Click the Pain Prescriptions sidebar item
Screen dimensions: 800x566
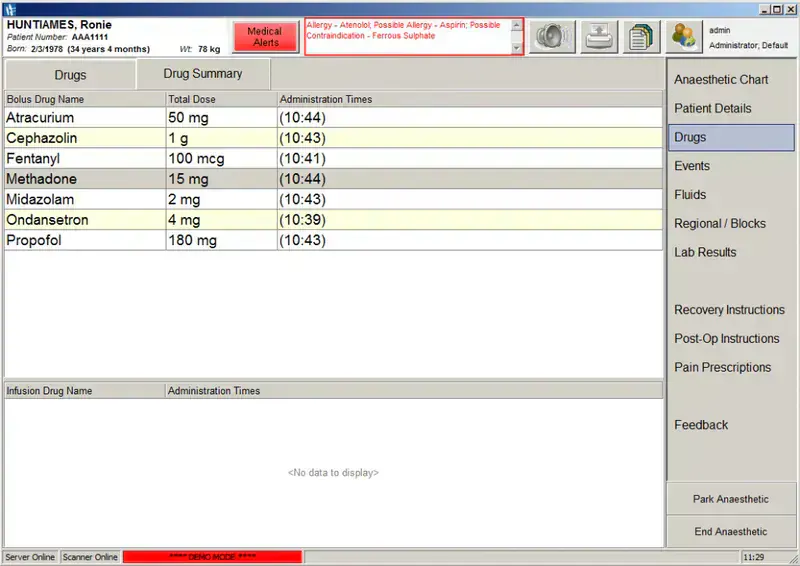click(722, 368)
